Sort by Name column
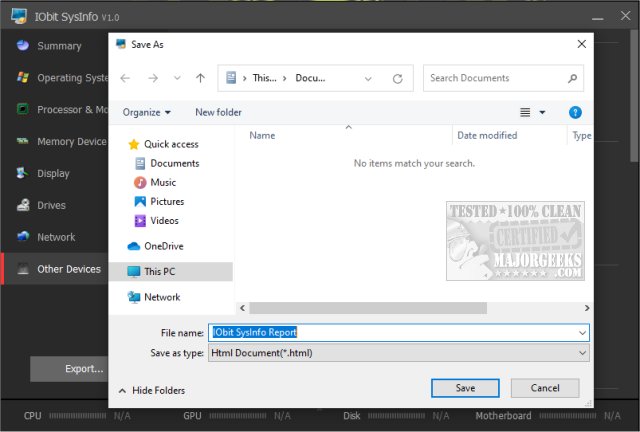This screenshot has width=640, height=432. [262, 135]
